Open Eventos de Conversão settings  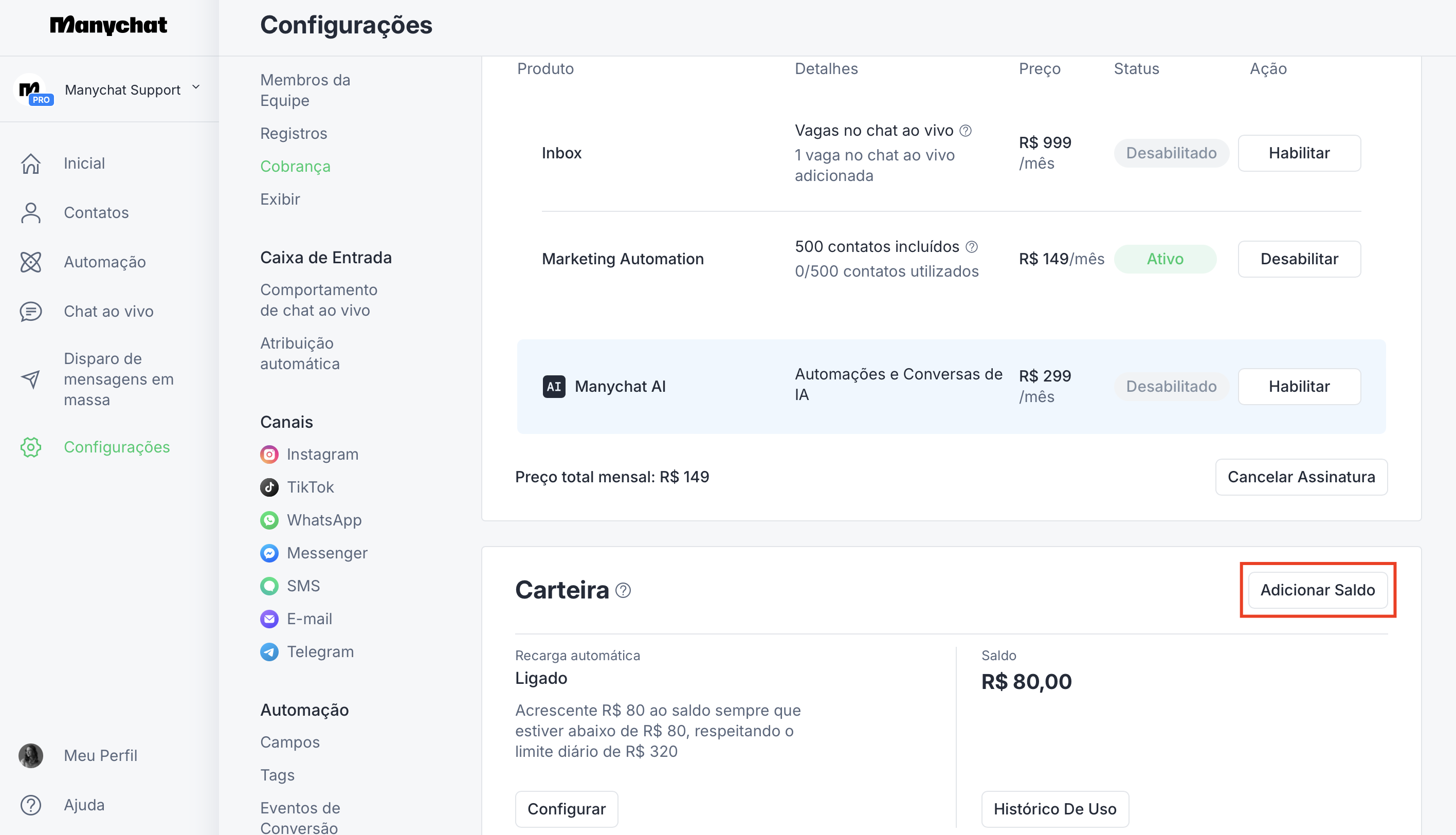[x=300, y=818]
